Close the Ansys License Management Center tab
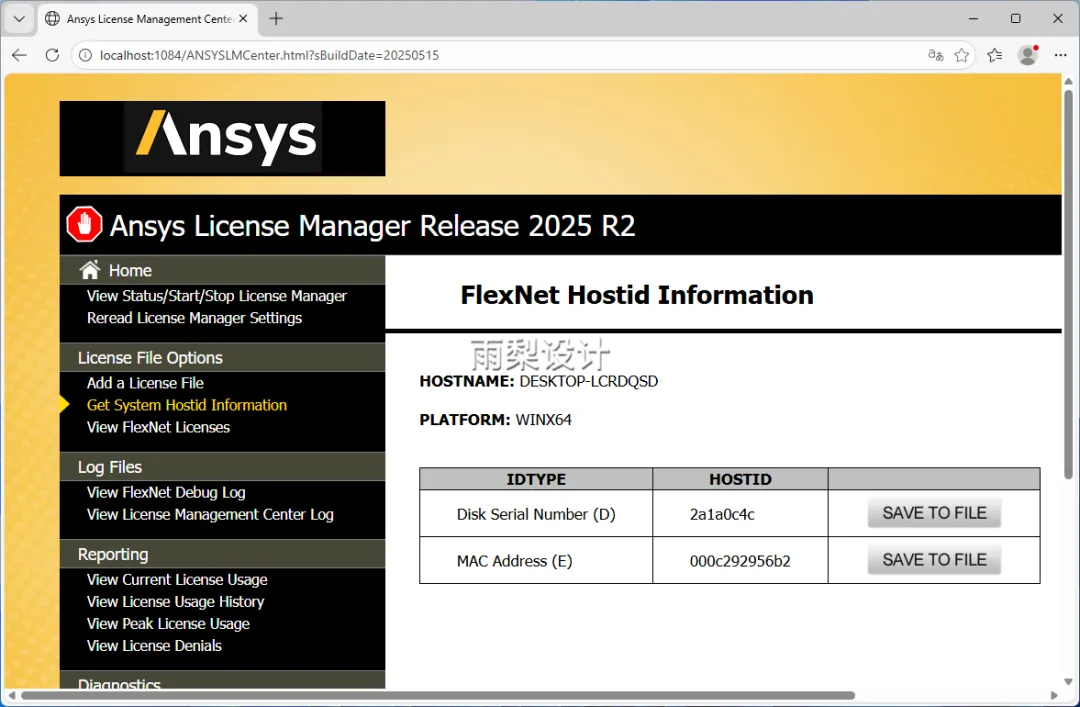 pos(243,19)
